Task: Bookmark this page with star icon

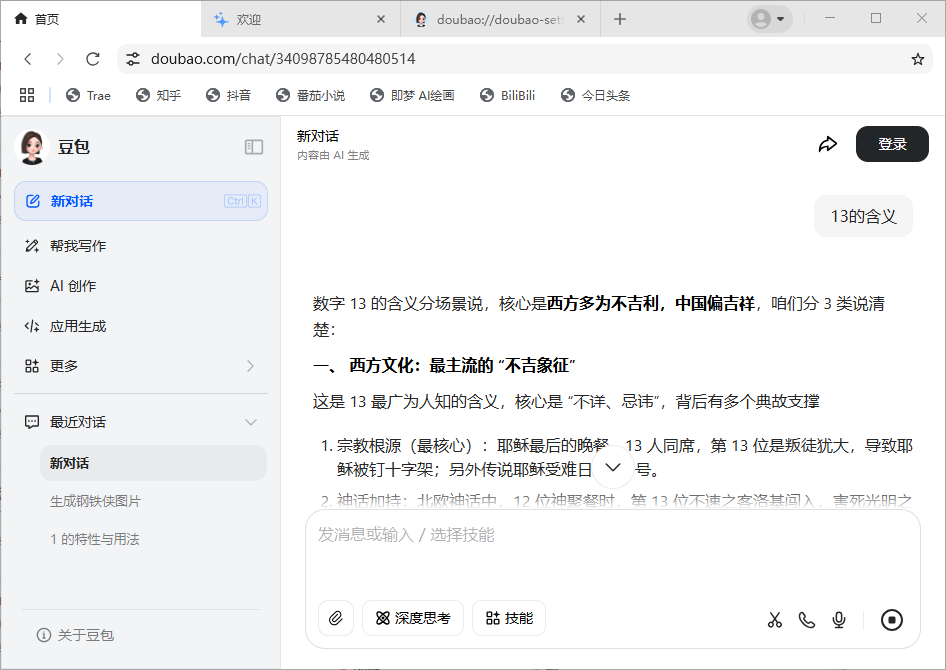Action: pos(918,59)
